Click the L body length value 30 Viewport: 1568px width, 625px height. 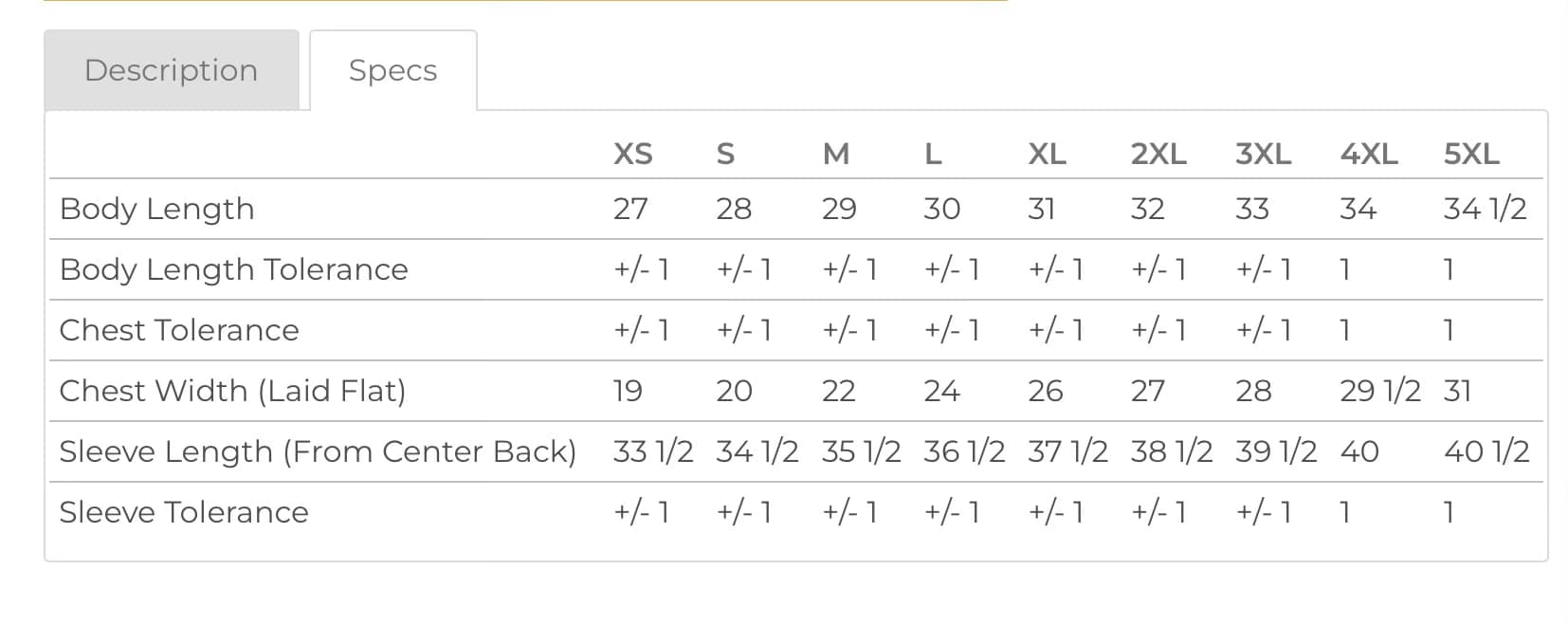coord(942,209)
